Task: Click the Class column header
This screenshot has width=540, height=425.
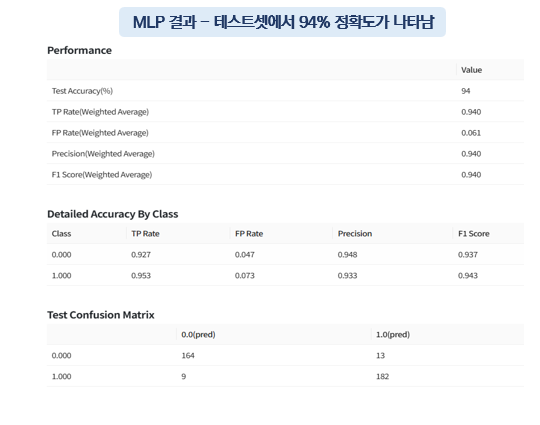Action: coord(61,234)
